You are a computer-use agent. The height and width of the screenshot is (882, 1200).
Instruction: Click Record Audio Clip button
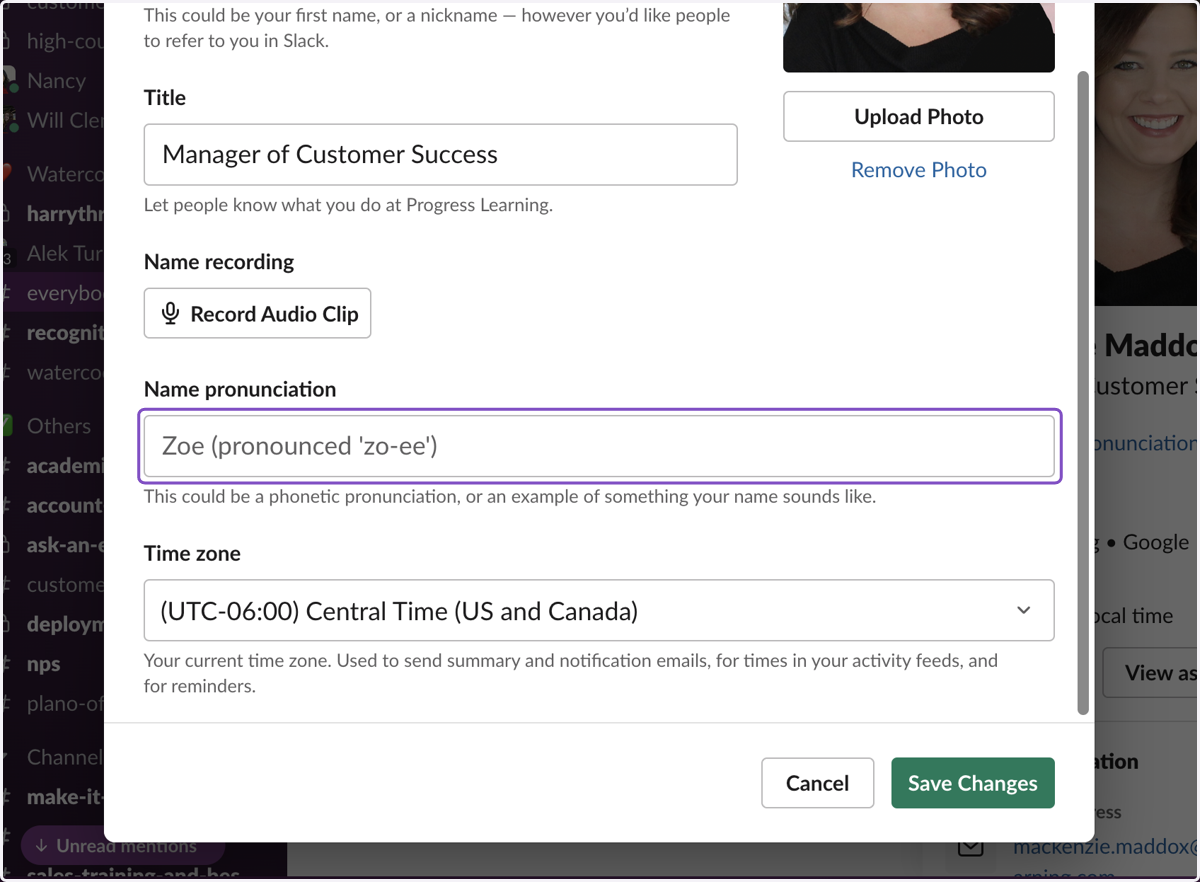coord(258,314)
